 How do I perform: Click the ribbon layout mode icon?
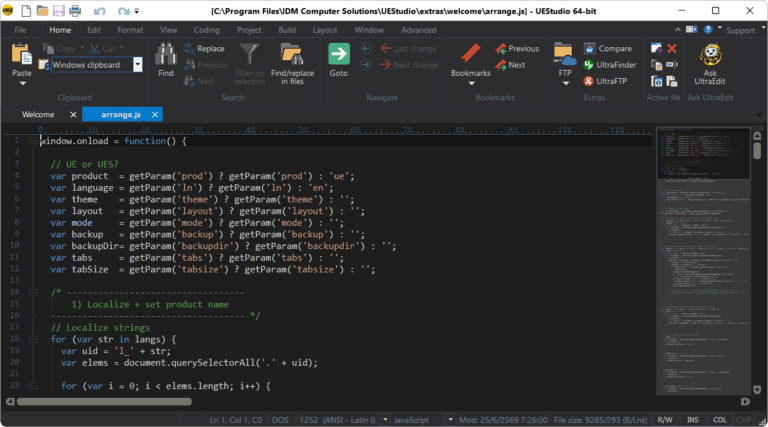click(691, 30)
